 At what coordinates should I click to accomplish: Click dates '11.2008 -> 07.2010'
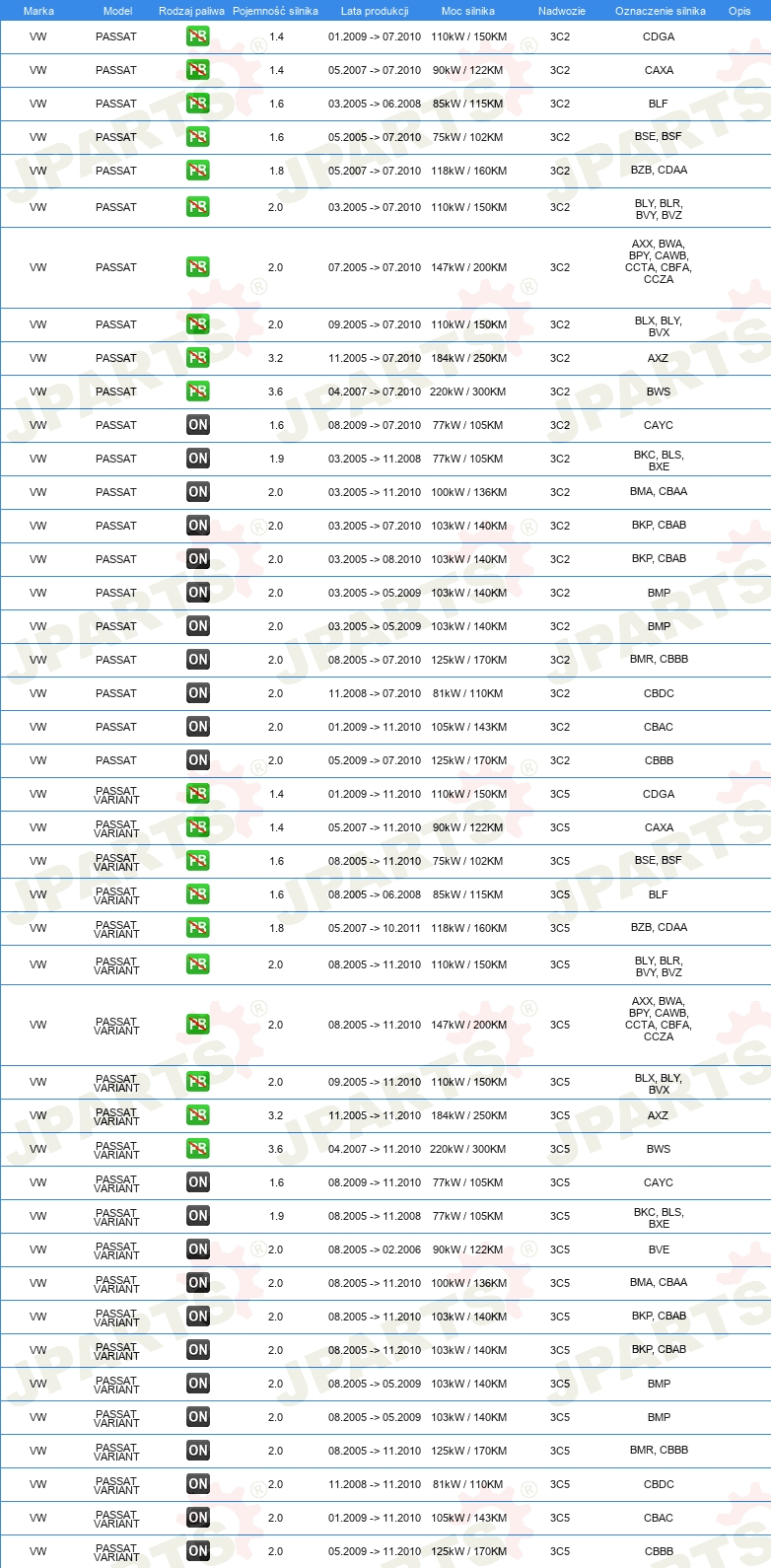pos(375,693)
